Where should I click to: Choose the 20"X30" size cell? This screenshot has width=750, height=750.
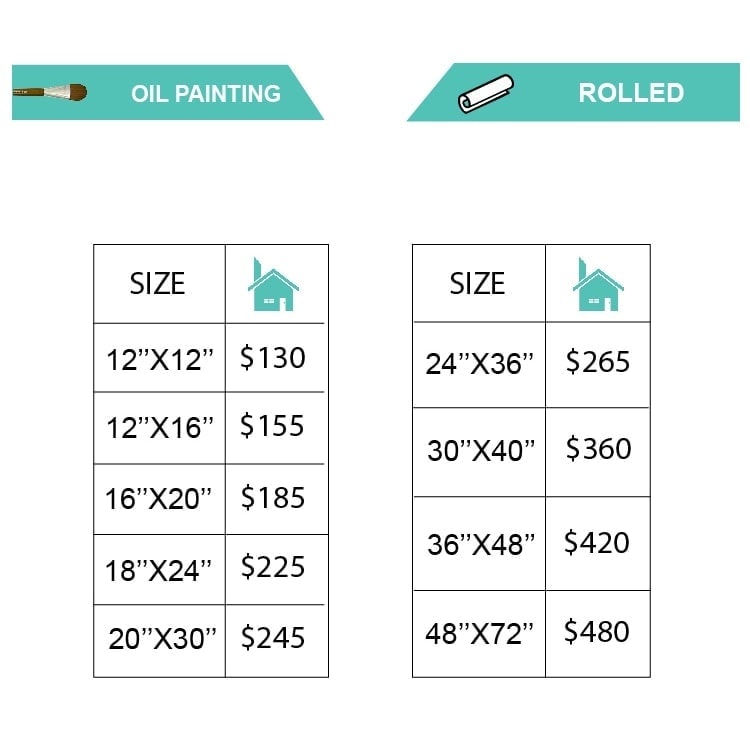[162, 640]
